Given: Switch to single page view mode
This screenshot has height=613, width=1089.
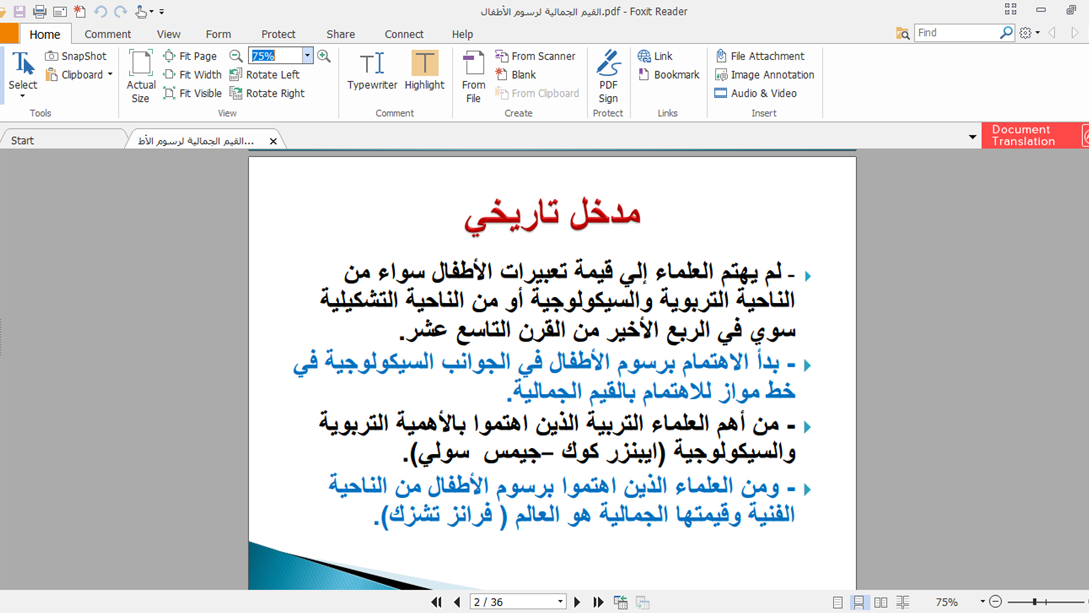Looking at the screenshot, I should [838, 602].
